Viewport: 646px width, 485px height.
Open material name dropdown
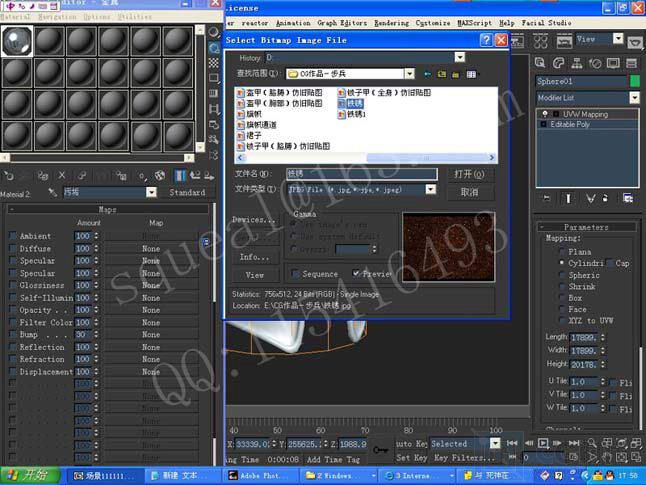tap(151, 192)
